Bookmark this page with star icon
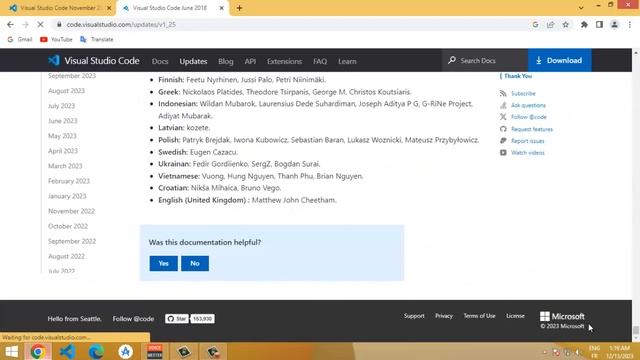The height and width of the screenshot is (360, 640). coord(565,24)
